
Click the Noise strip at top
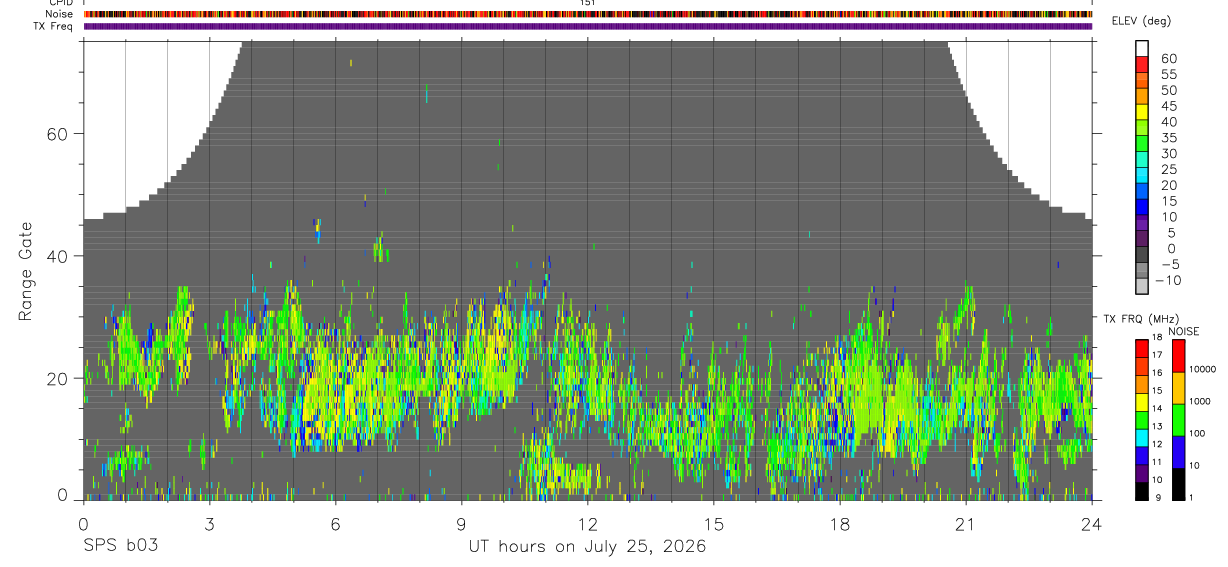588,14
